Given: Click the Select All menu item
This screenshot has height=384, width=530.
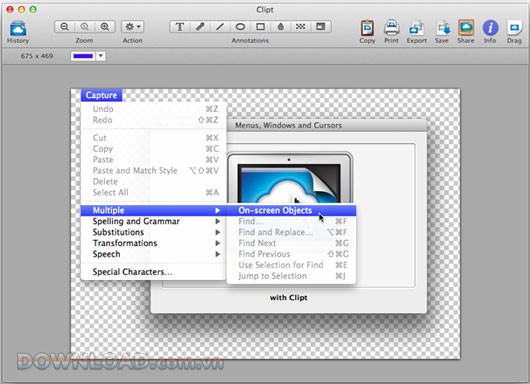Looking at the screenshot, I should 153,192.
